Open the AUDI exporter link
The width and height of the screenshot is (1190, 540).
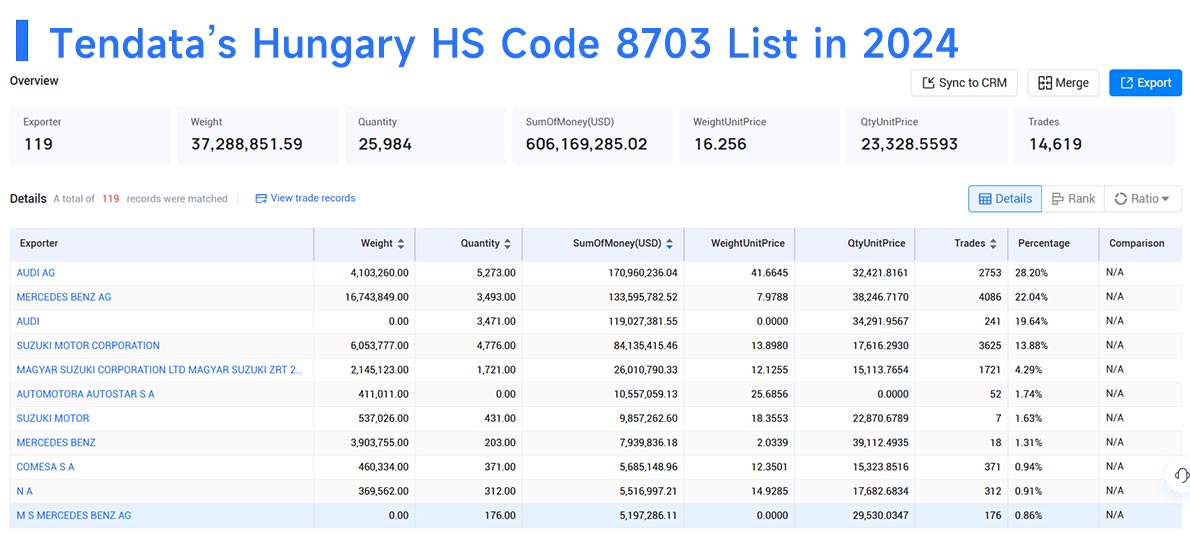[x=28, y=322]
